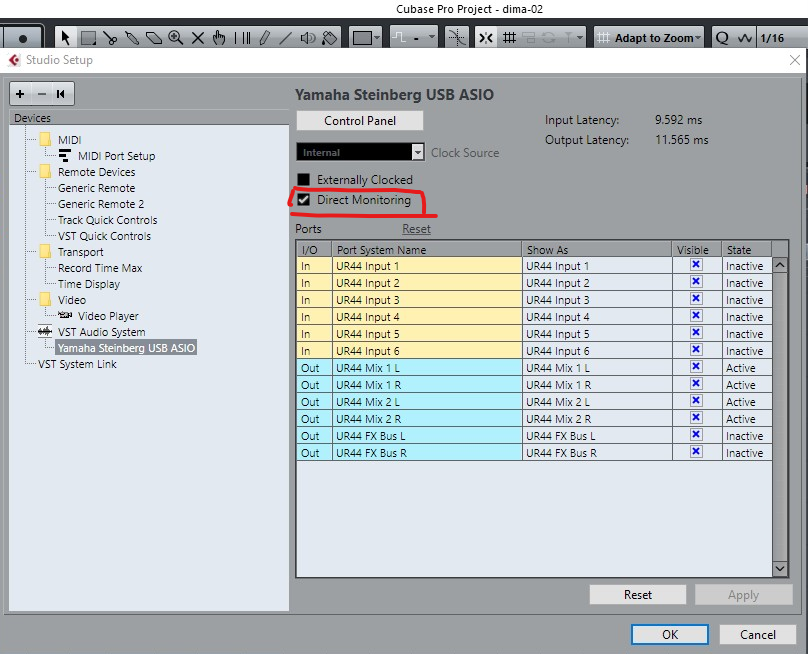Toggle the Iterative Quantize Q icon
808x654 pixels.
(722, 38)
